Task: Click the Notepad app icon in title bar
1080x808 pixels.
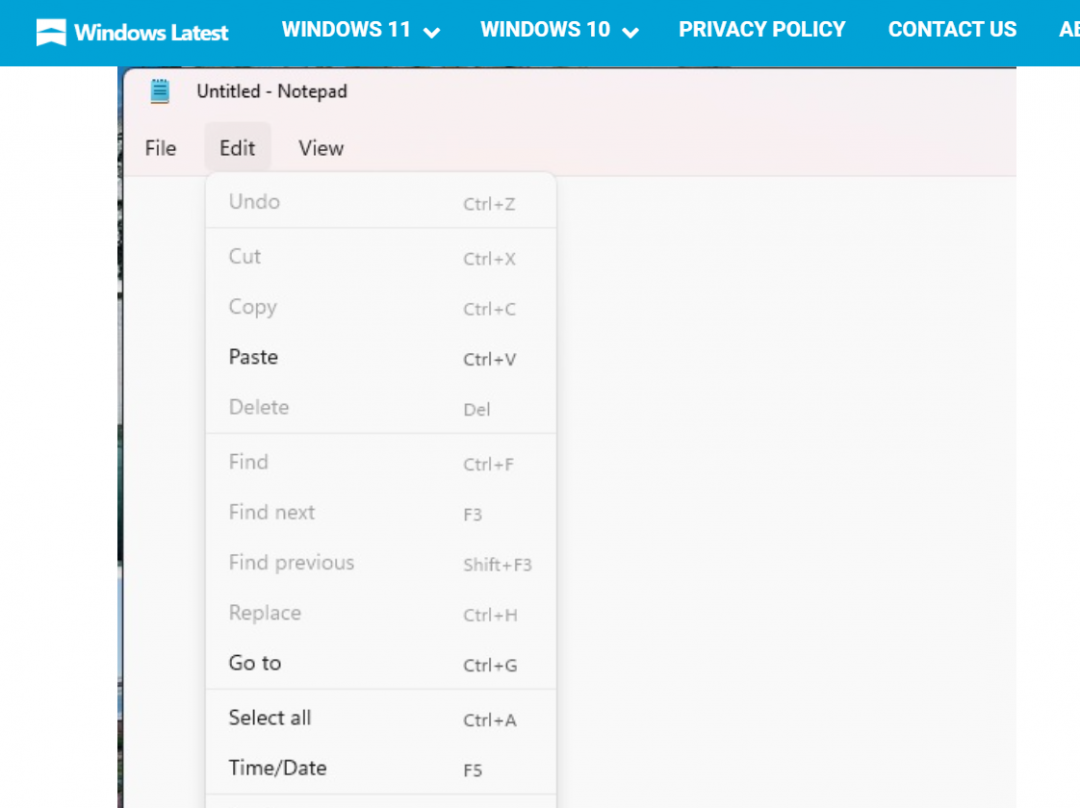Action: click(x=160, y=91)
